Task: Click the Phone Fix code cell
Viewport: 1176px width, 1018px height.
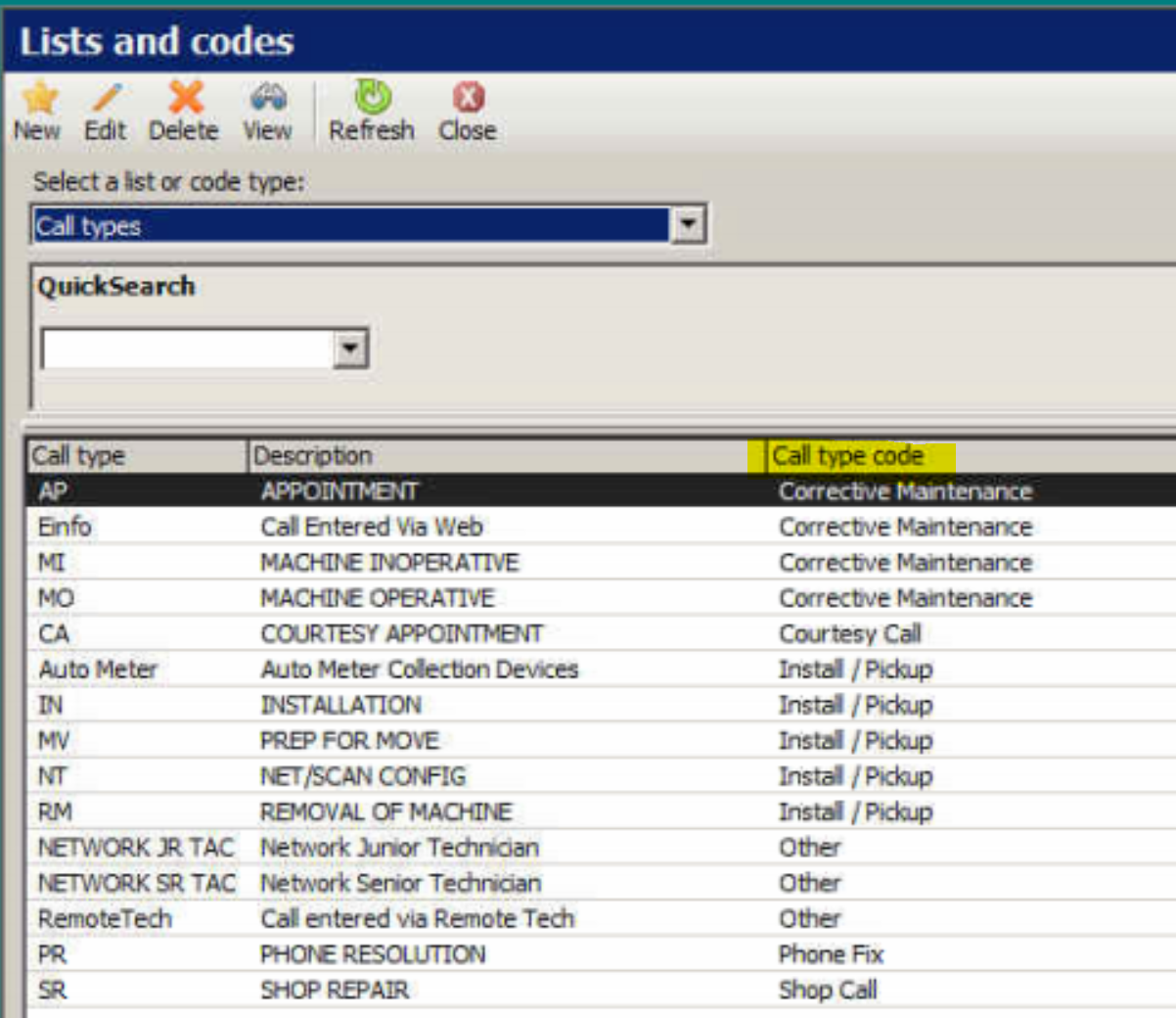Action: click(831, 954)
